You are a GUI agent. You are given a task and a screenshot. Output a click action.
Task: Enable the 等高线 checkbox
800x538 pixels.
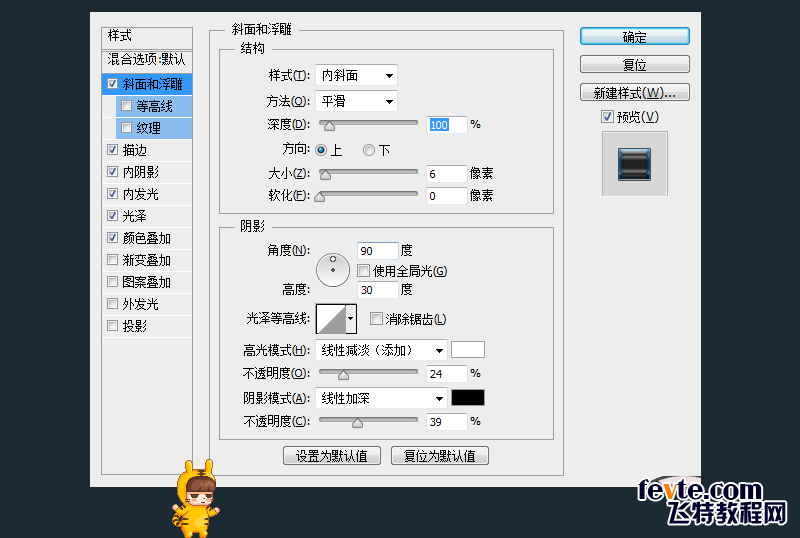point(127,106)
